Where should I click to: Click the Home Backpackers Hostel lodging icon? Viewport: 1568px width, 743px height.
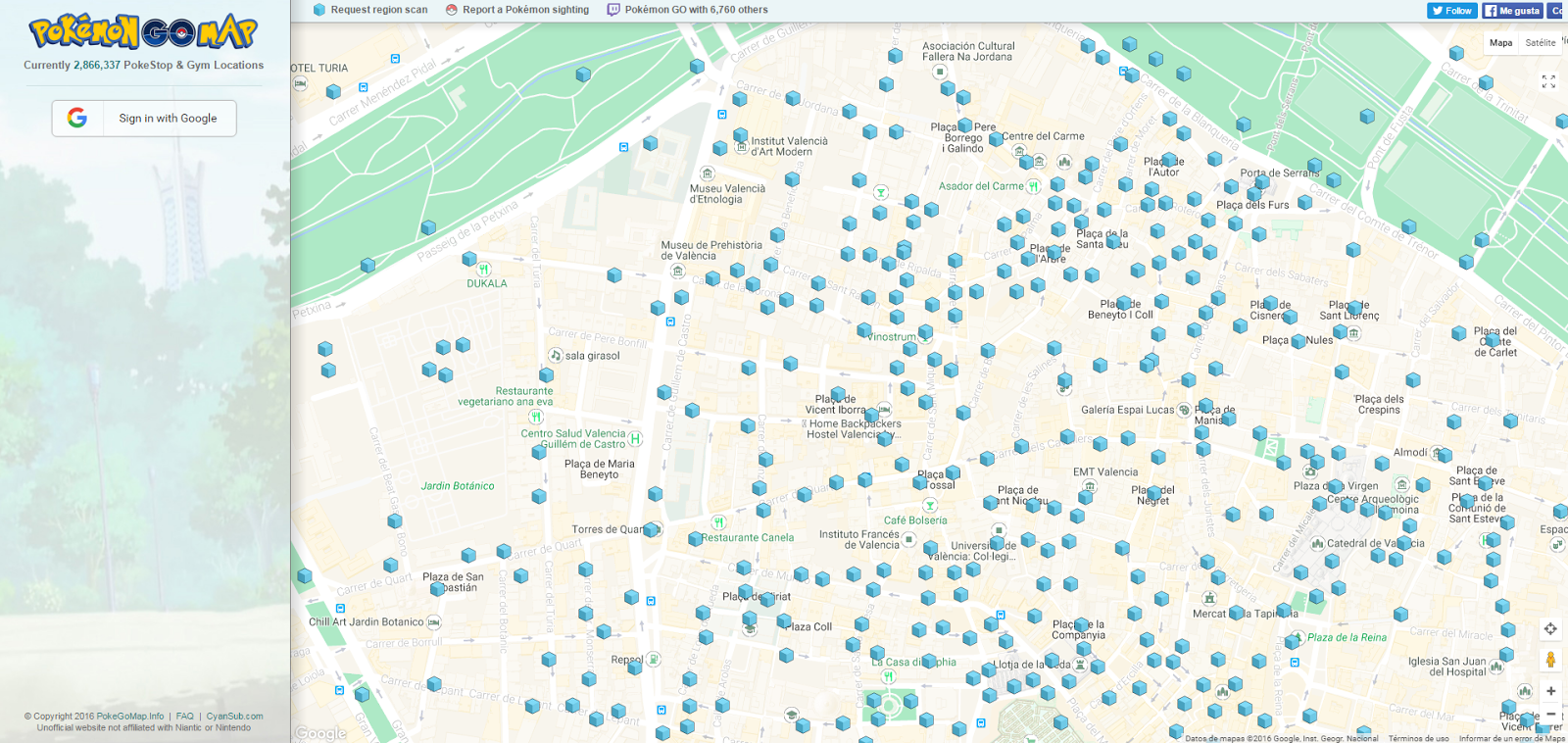click(884, 410)
